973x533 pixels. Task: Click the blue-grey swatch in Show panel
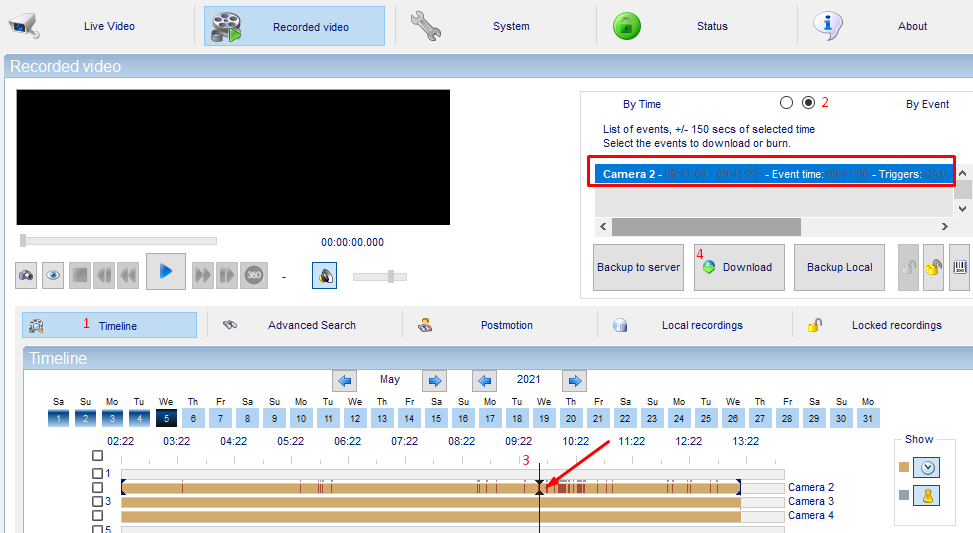point(904,495)
